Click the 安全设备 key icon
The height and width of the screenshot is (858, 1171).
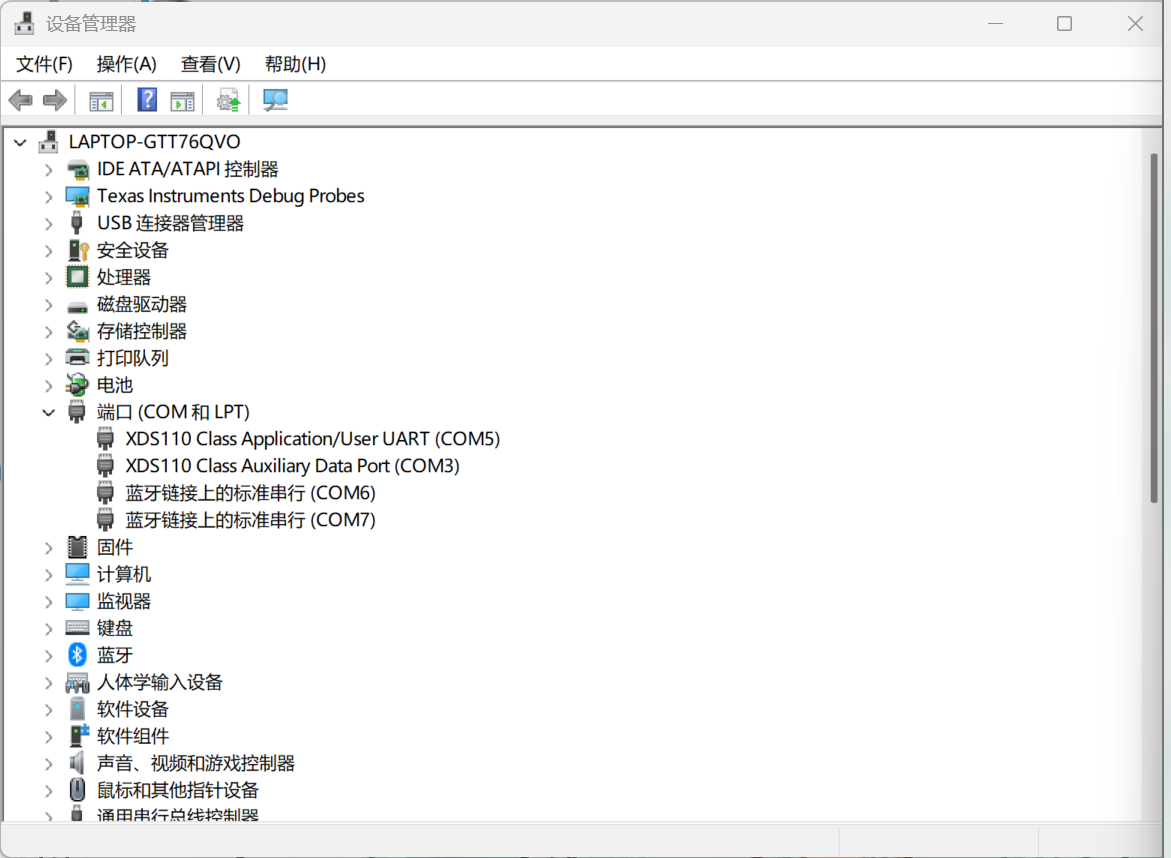coord(78,250)
